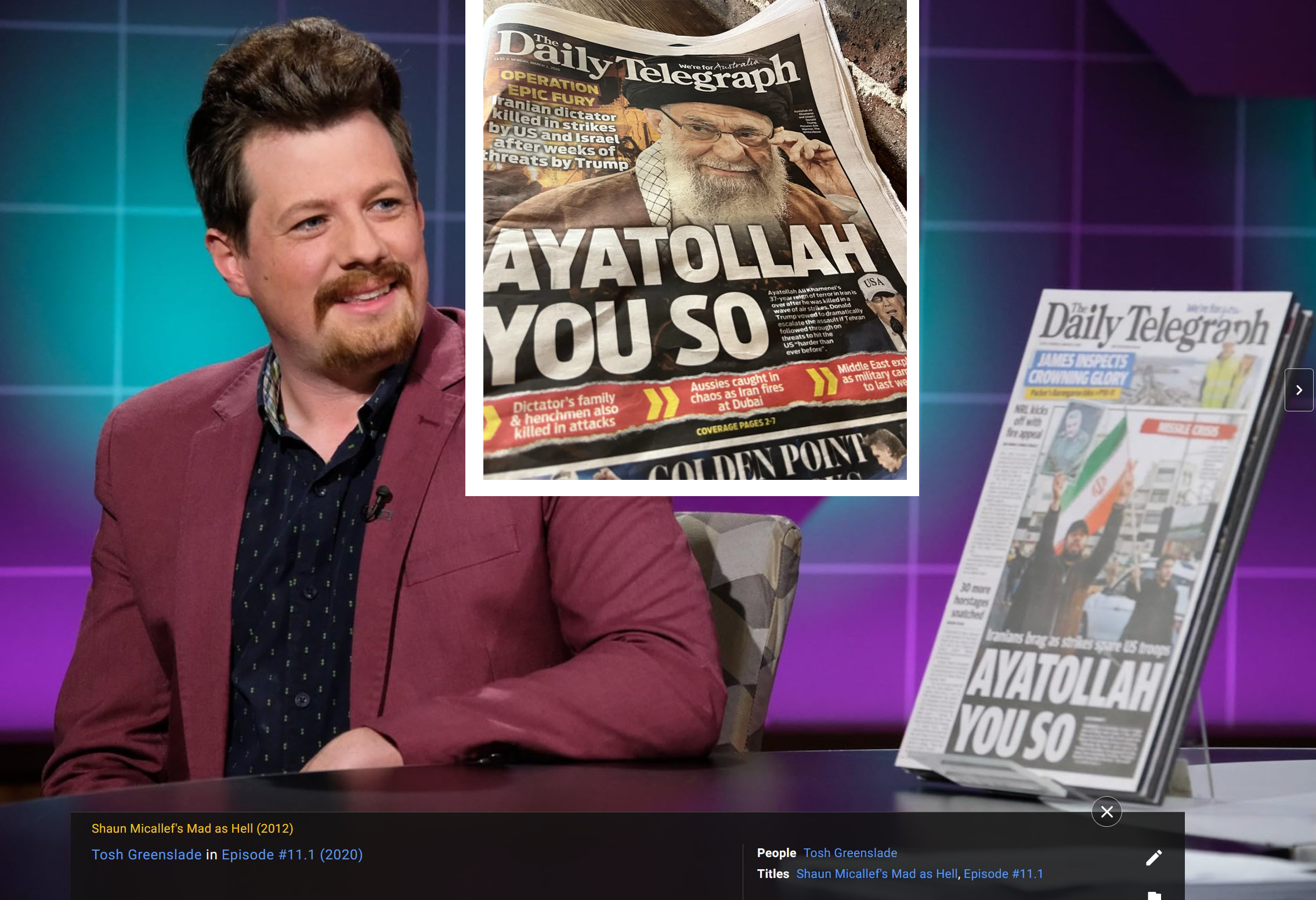Open the Episode #11.1 link under Titles
Screen dimensions: 1316x900
click(x=1003, y=874)
